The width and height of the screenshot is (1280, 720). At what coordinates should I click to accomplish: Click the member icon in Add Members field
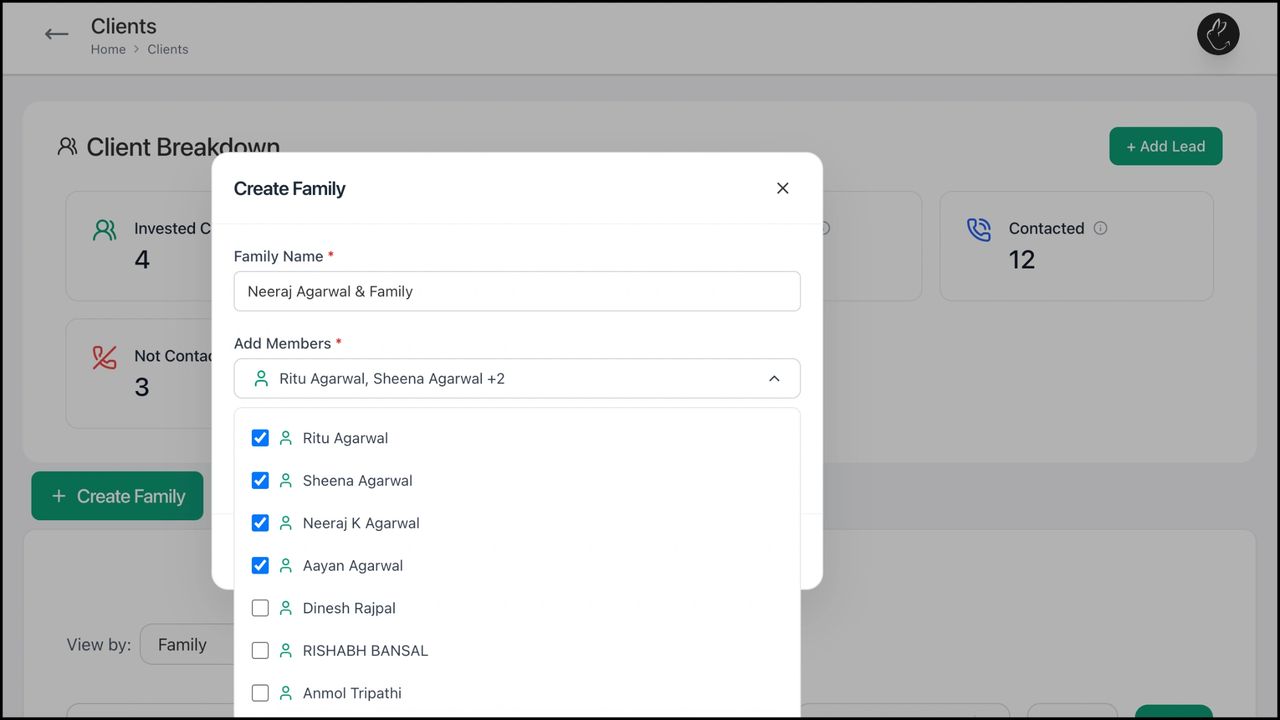pyautogui.click(x=261, y=378)
